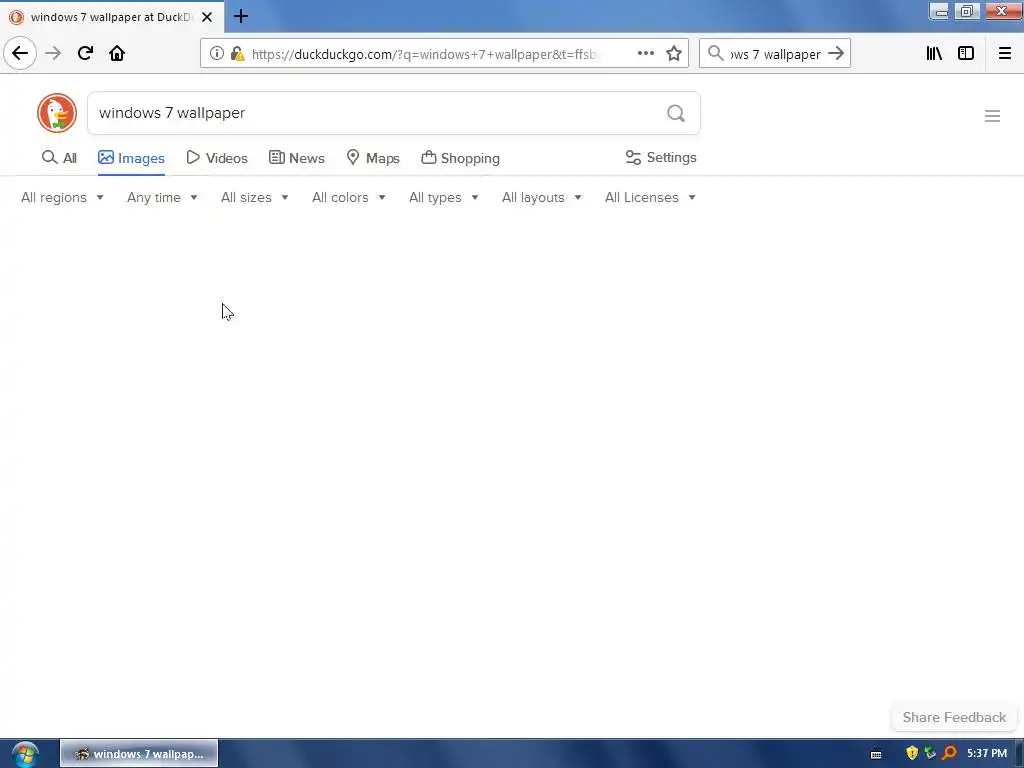The image size is (1024, 768).
Task: Go back to the previous page
Action: 20,53
